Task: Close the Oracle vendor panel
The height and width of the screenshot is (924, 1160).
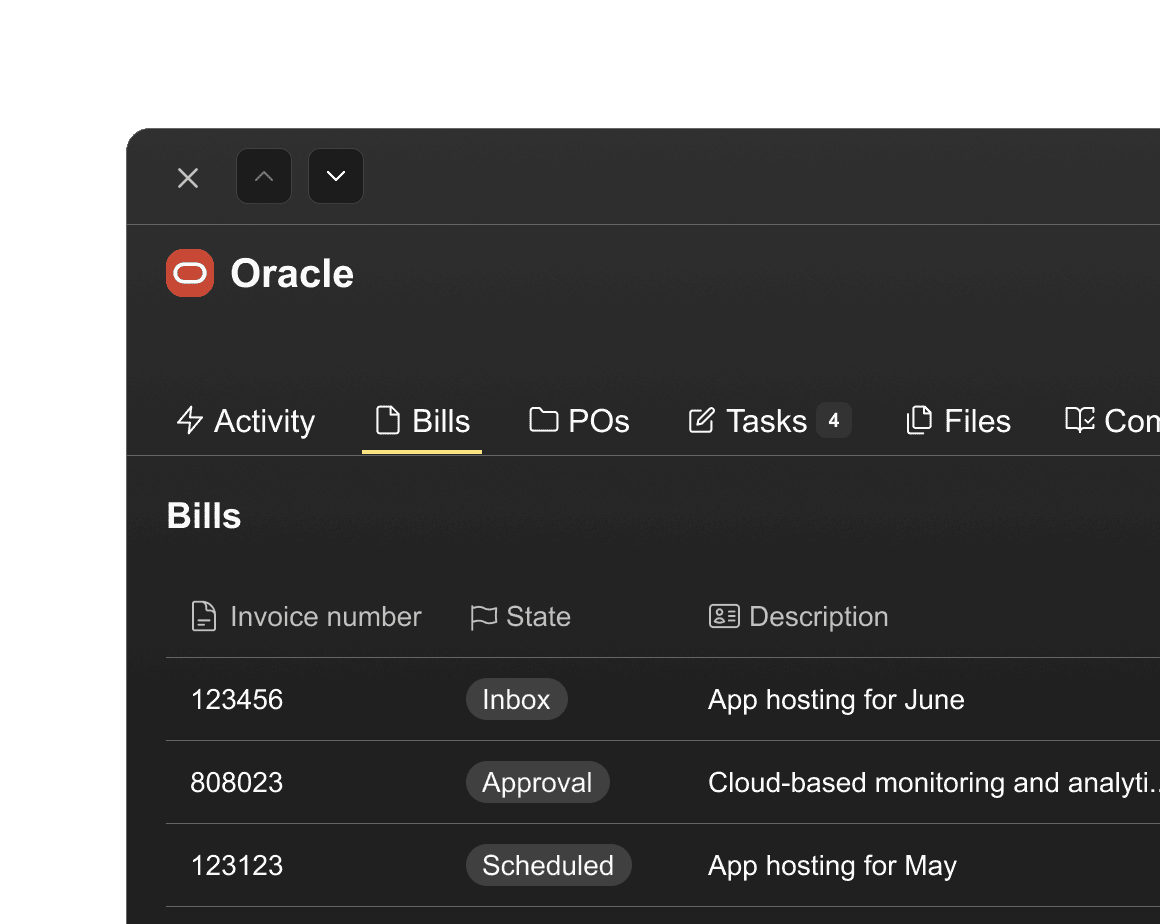Action: [188, 178]
